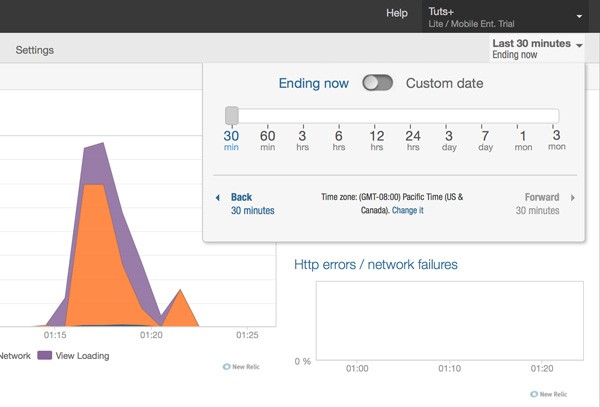
Task: Click the New Relic logo below the area chart
Action: click(x=241, y=366)
